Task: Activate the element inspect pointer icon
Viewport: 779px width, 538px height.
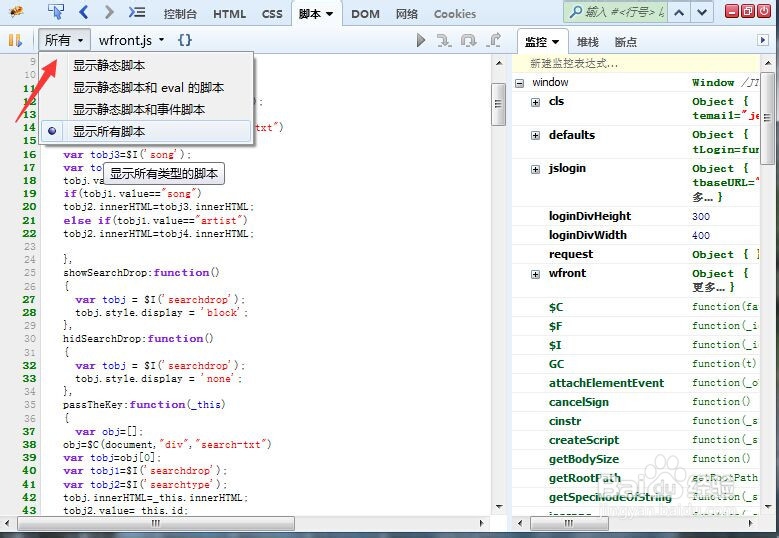Action: point(56,12)
